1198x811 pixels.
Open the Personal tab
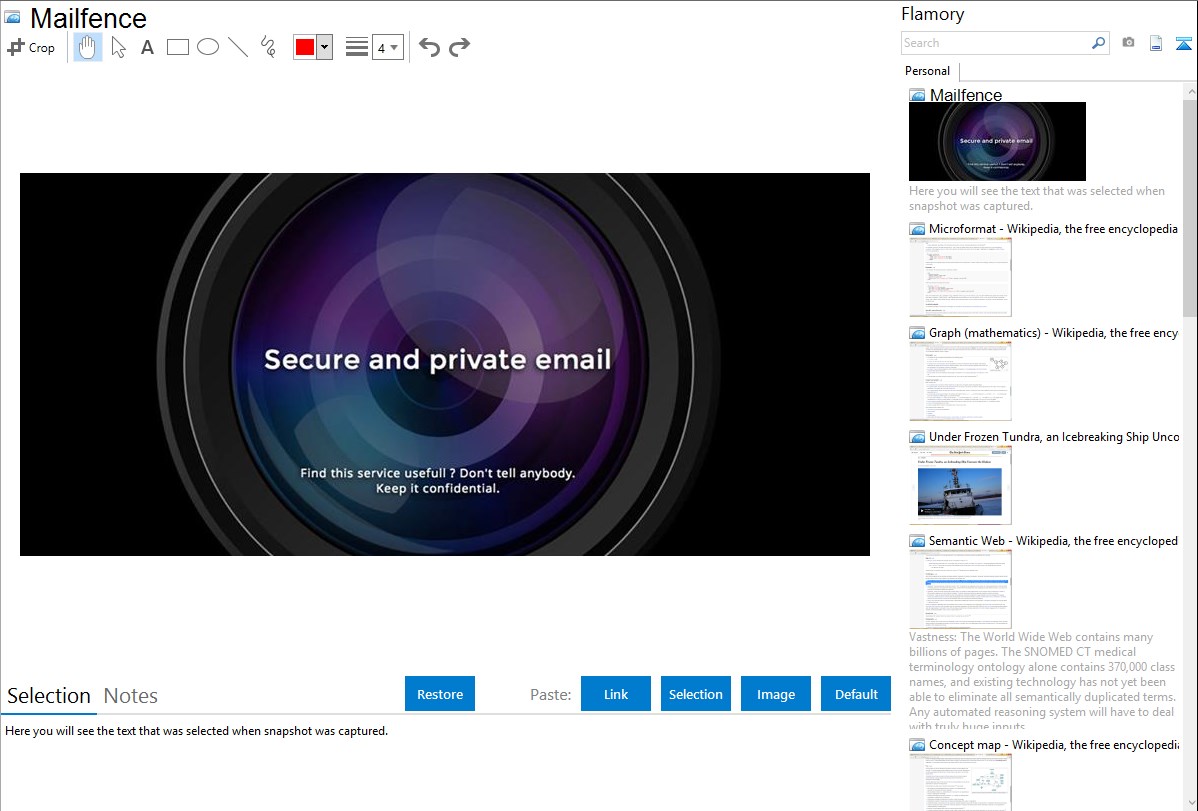click(x=927, y=71)
